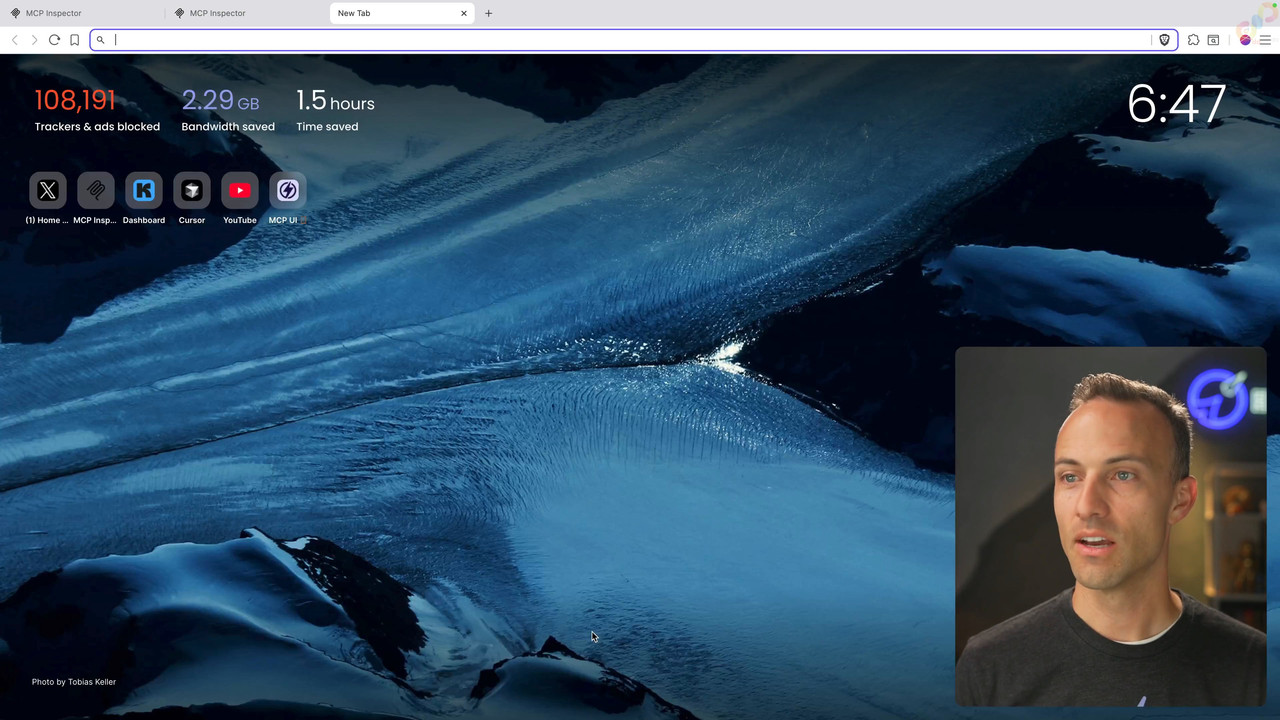Open the hamburger main menu

[1265, 40]
